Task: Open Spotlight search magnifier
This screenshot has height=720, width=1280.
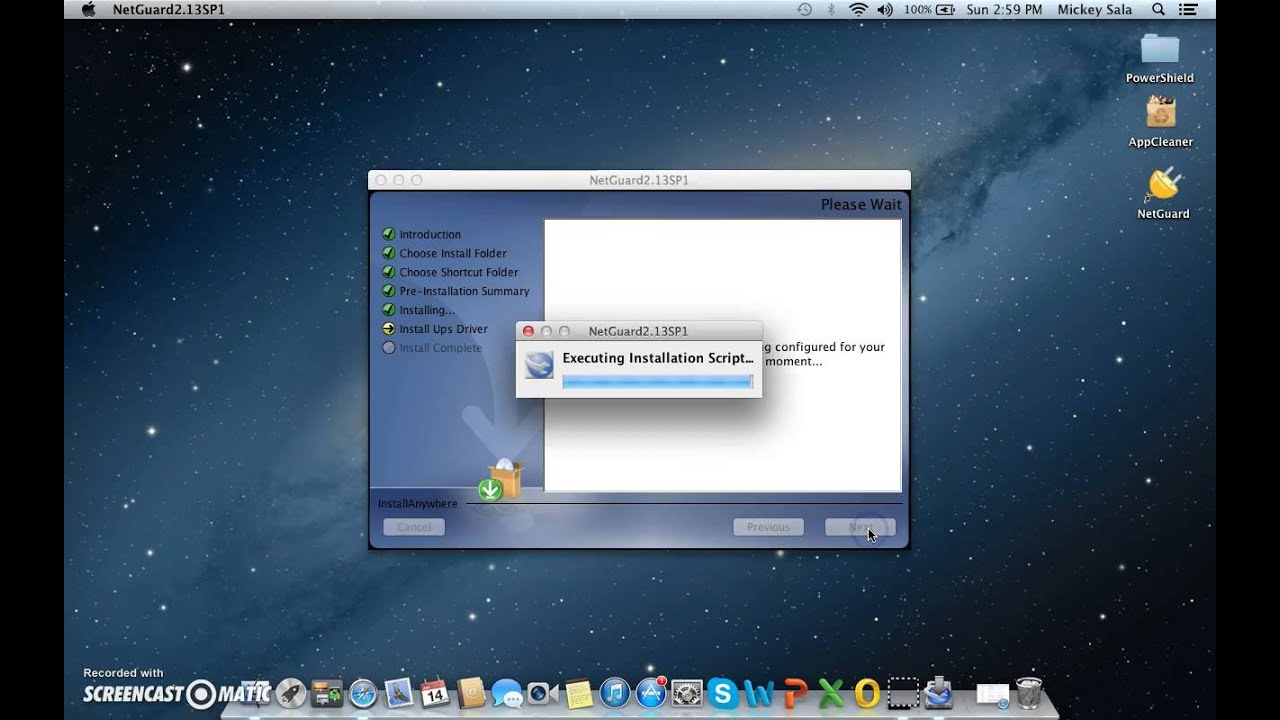Action: (1159, 9)
